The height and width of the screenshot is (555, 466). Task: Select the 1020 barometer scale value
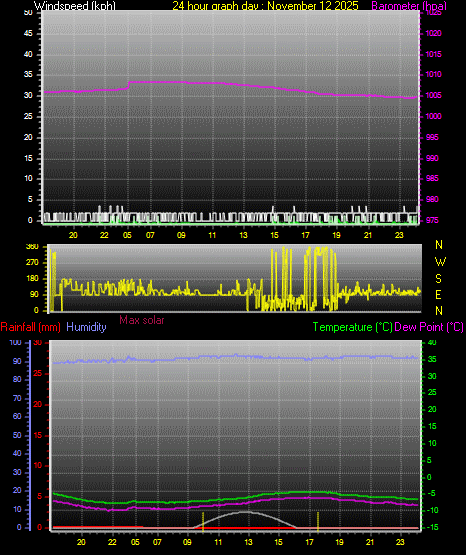433,33
